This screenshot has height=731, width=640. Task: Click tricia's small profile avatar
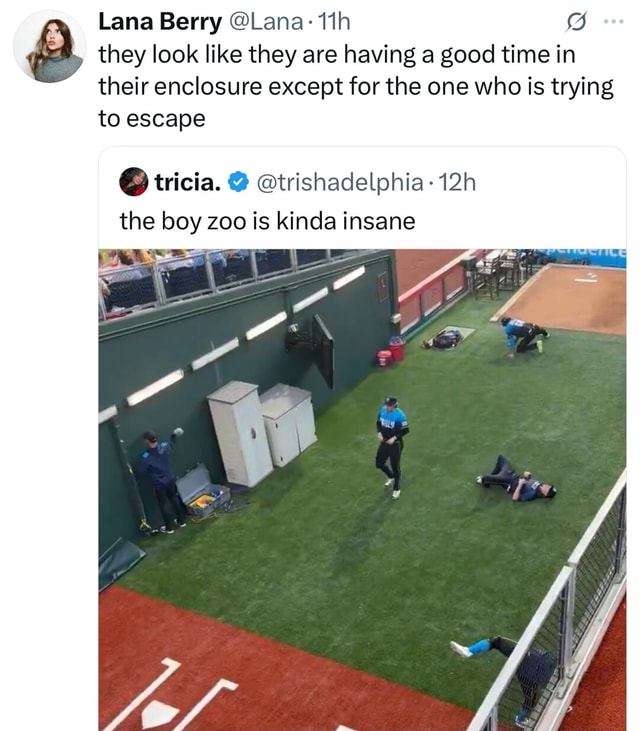tap(133, 182)
